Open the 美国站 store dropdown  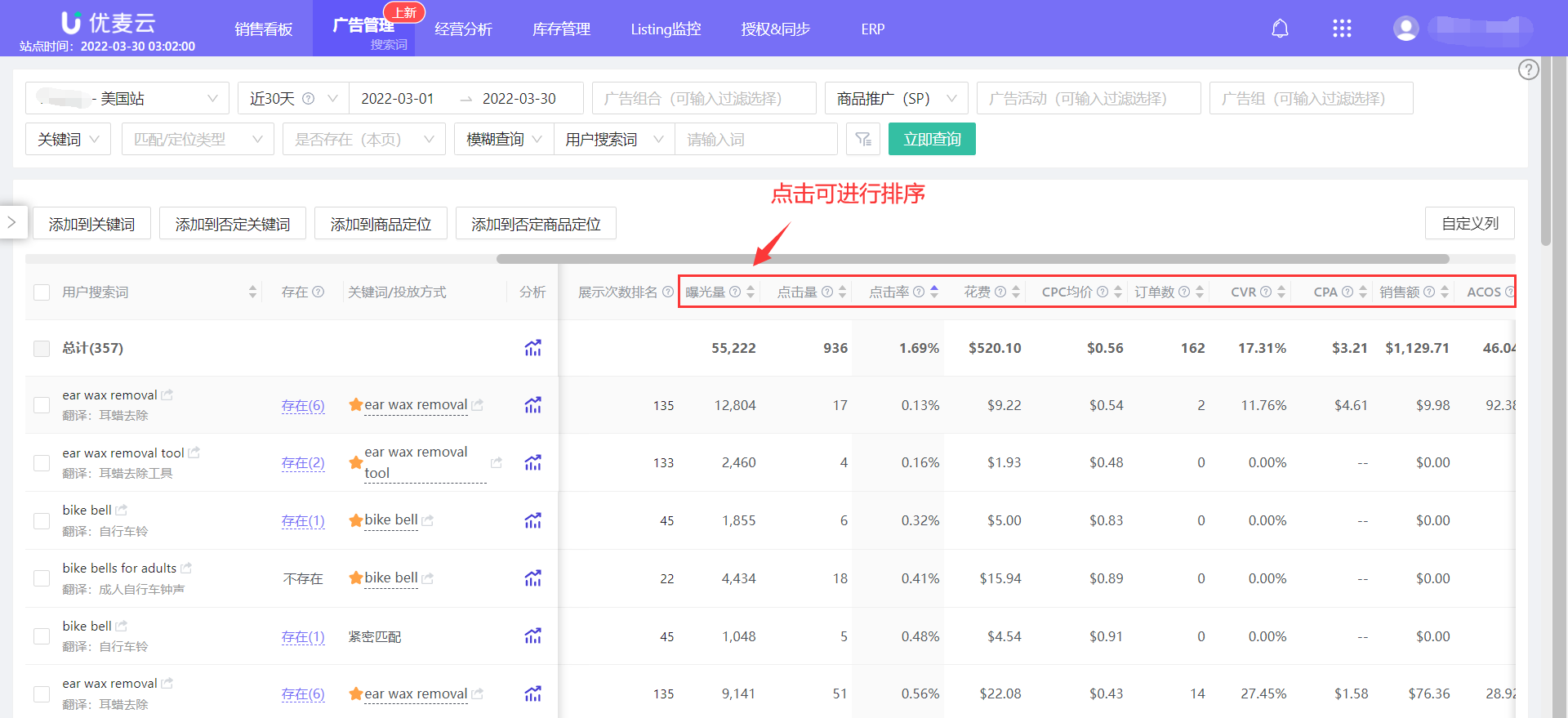coord(127,98)
